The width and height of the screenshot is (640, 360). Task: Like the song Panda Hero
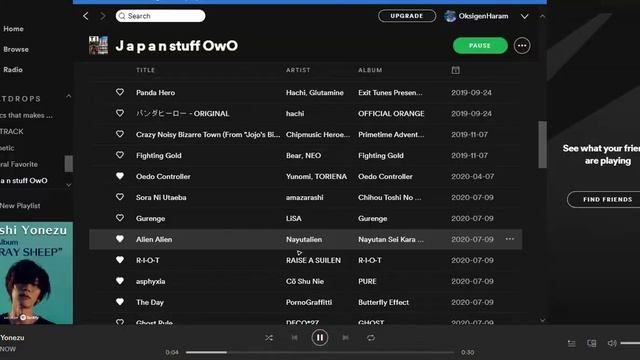pos(120,92)
